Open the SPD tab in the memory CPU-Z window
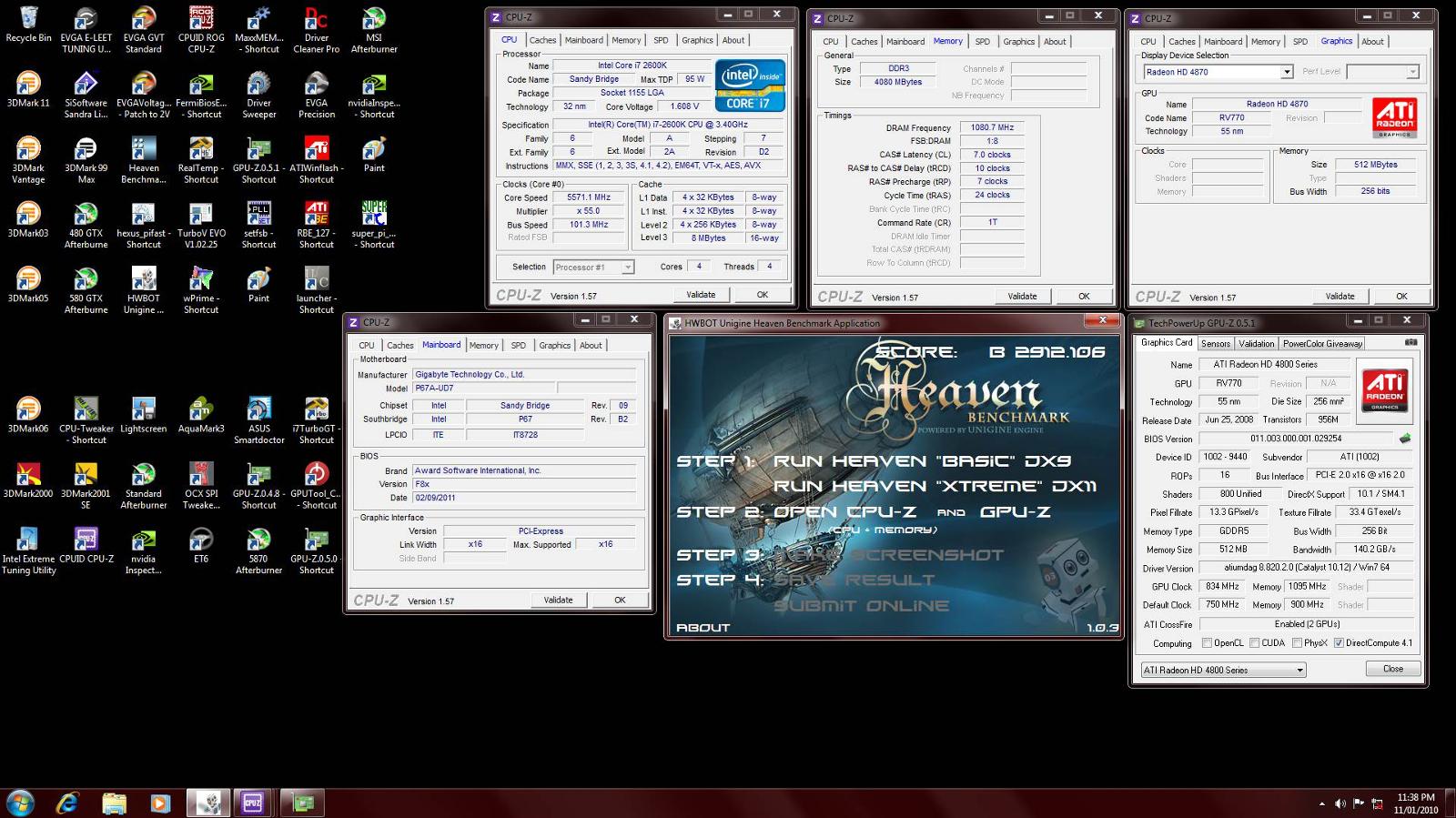 pos(983,42)
